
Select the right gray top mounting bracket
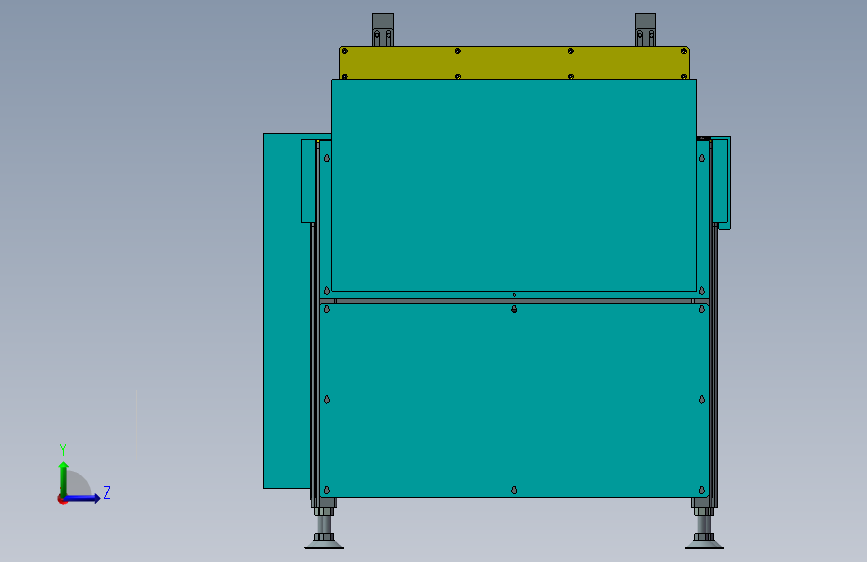[645, 30]
